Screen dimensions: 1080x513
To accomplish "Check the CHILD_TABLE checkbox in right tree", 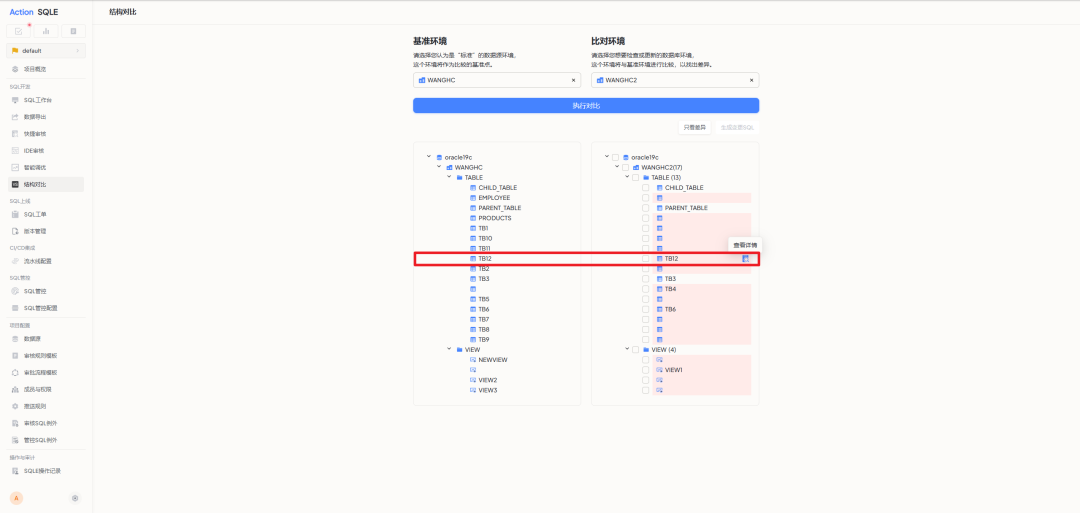I will tap(645, 187).
